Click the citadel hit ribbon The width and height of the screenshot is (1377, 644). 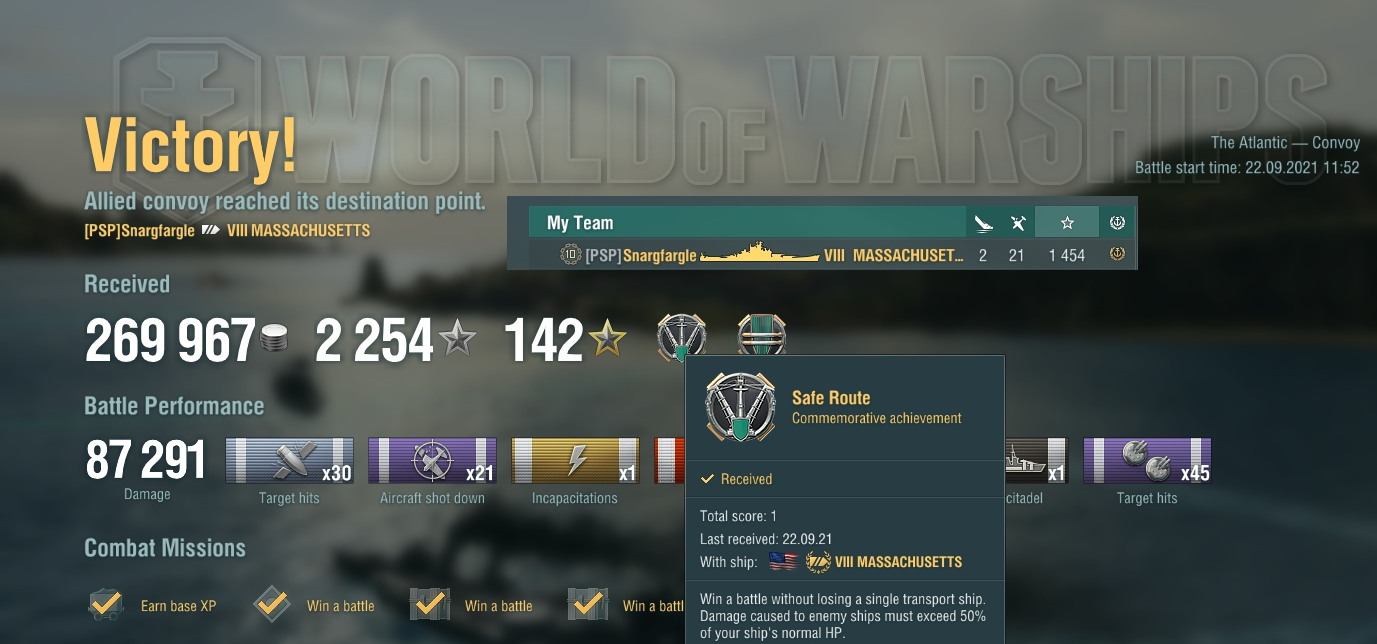click(x=1036, y=461)
